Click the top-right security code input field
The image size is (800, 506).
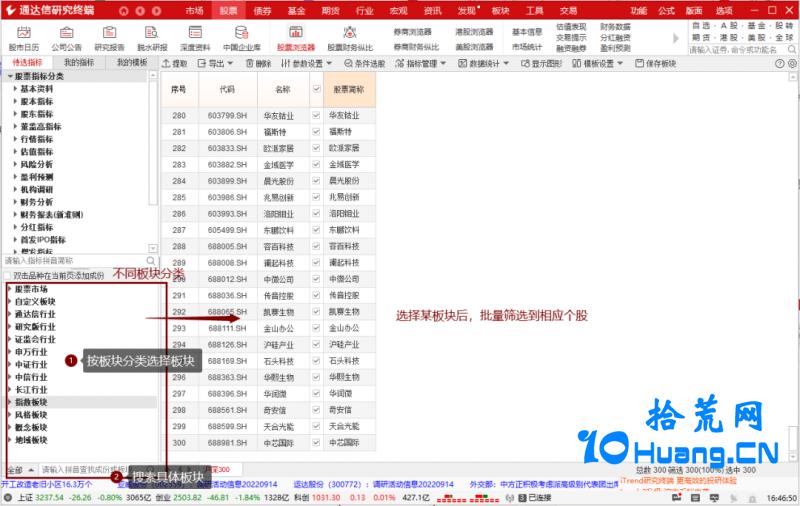[737, 49]
